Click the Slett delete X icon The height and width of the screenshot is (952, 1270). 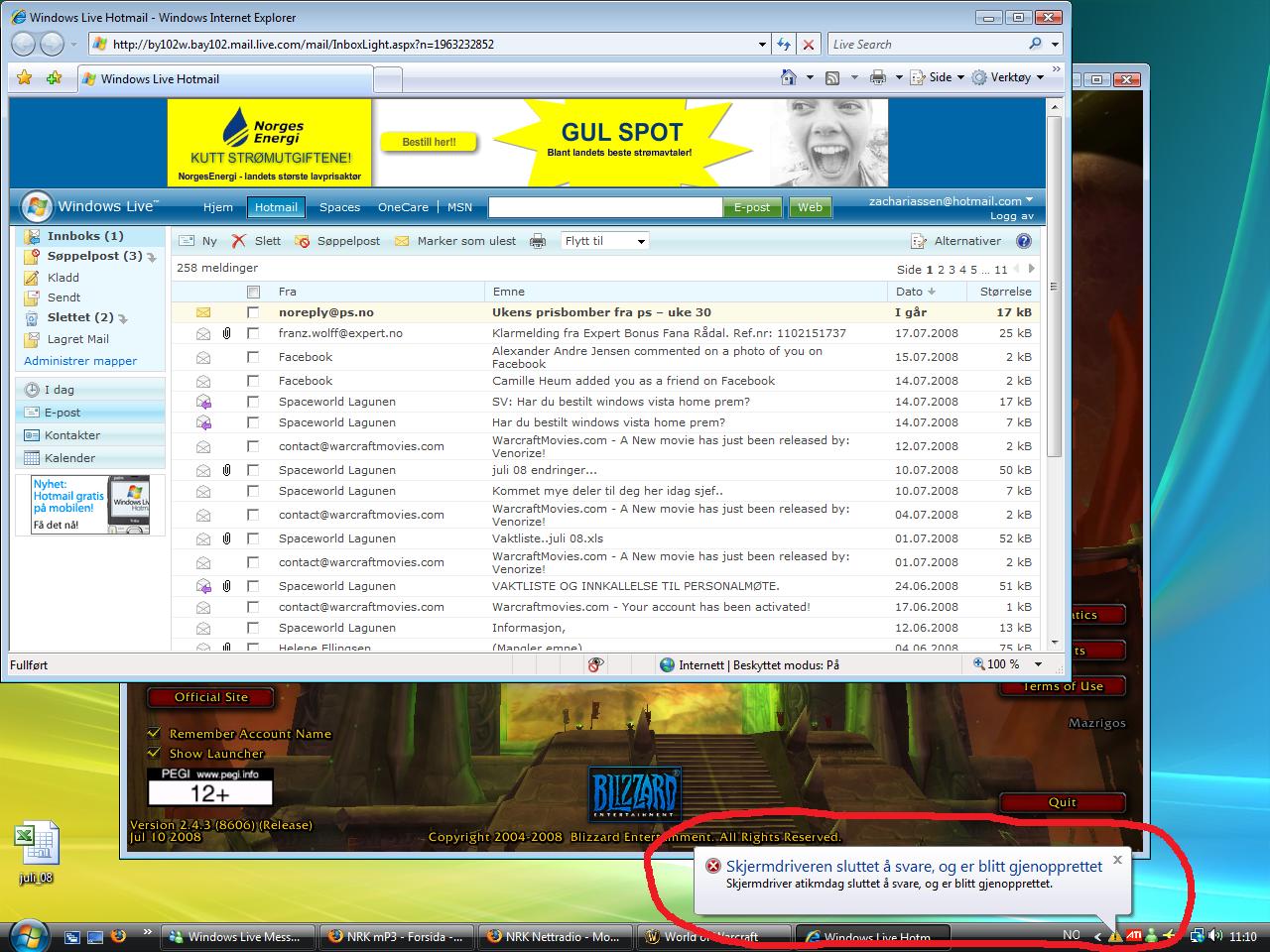[239, 241]
